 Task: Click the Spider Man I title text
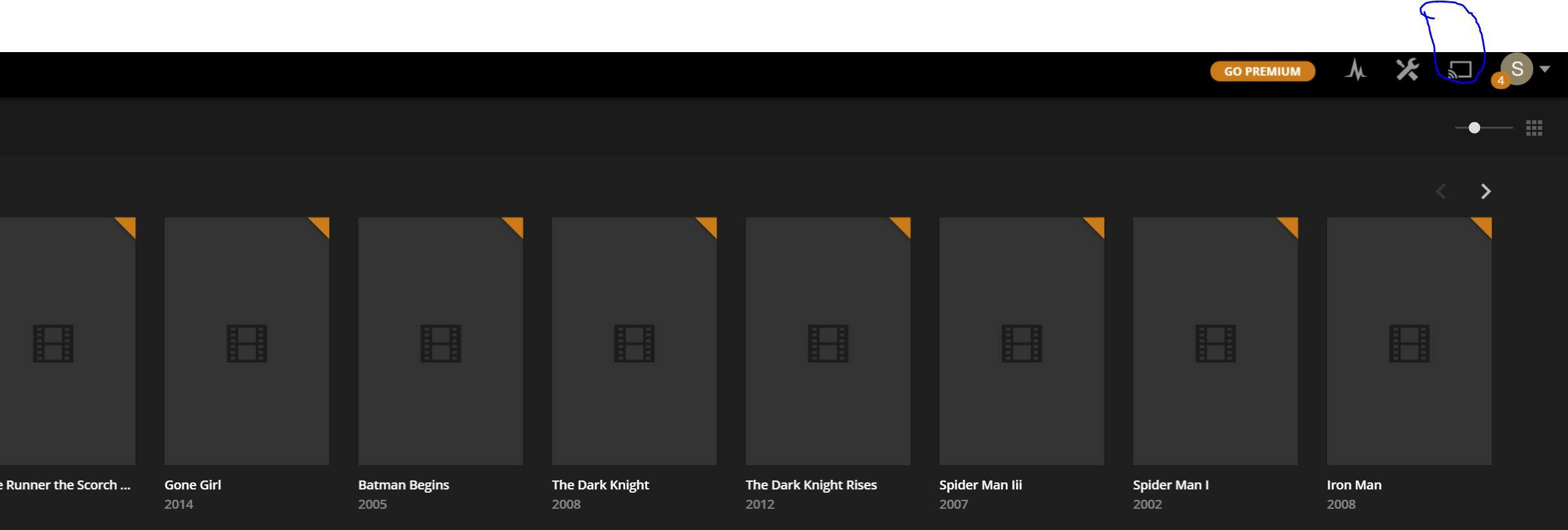coord(1170,485)
